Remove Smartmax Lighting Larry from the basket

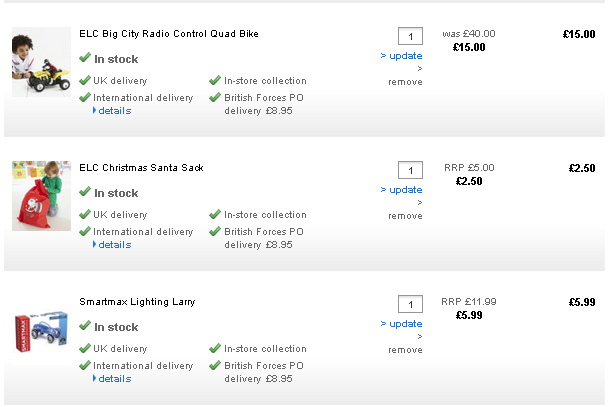pos(405,350)
